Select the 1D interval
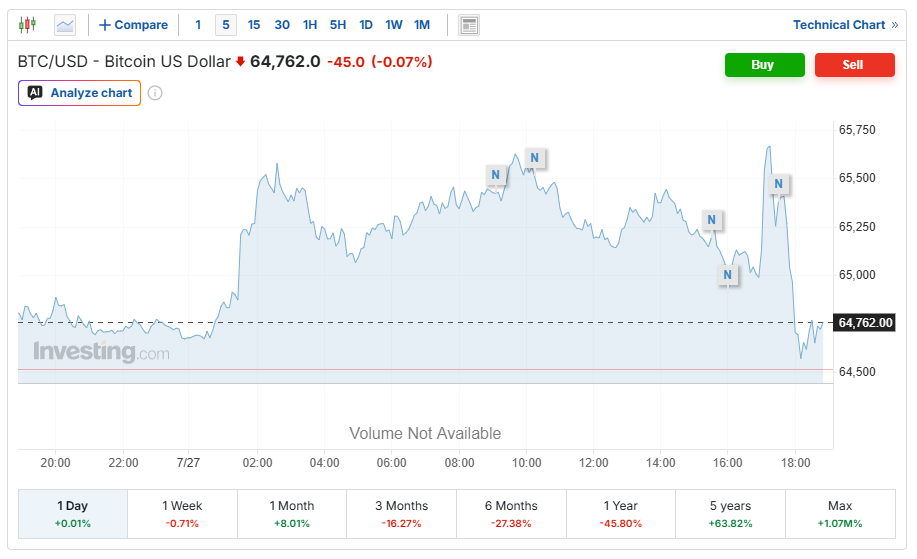Viewport: 917px width, 559px height. click(x=366, y=25)
